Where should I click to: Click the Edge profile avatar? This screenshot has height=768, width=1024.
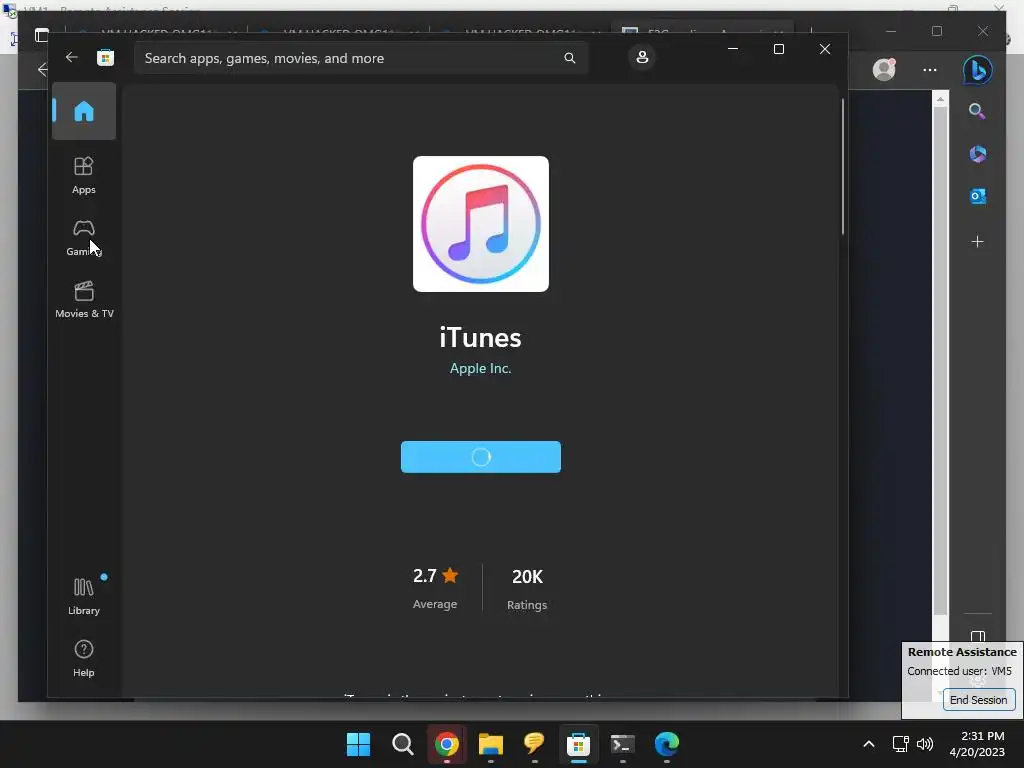point(884,69)
